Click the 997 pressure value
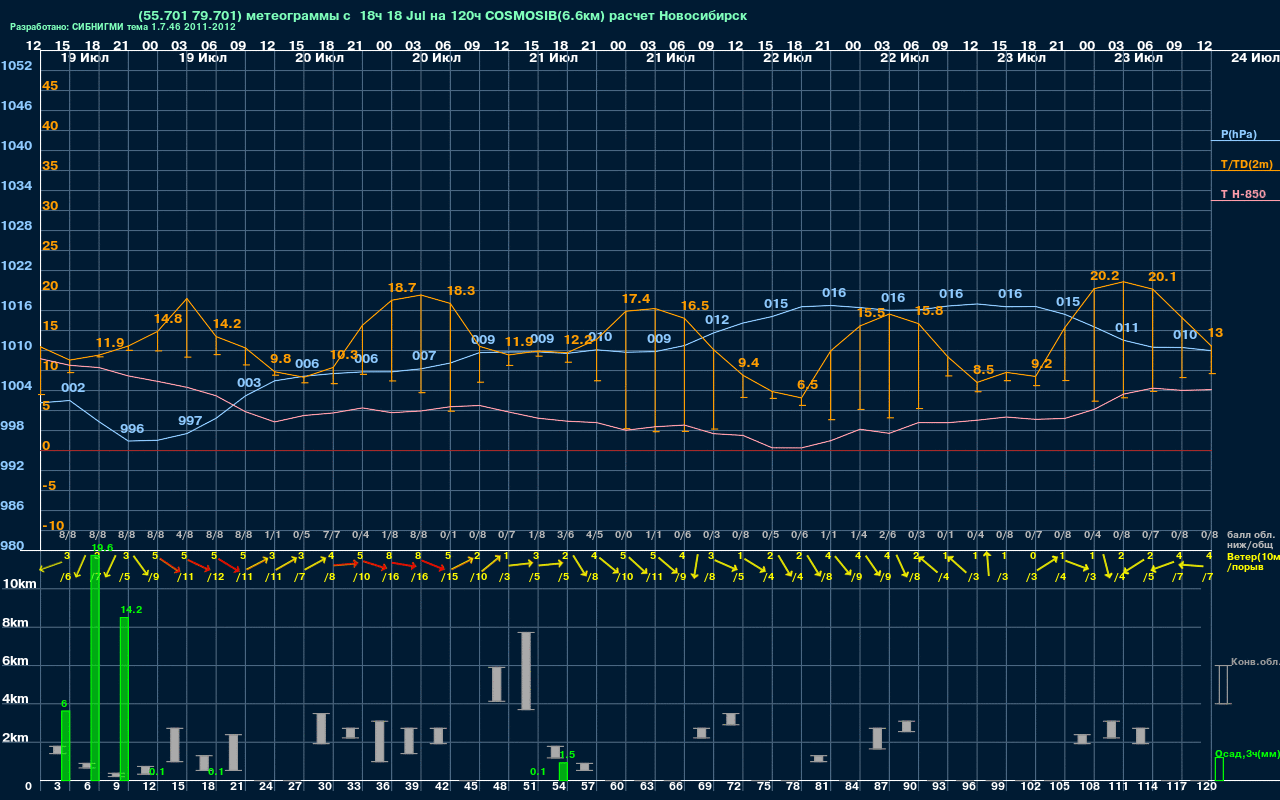Viewport: 1280px width, 800px height. (x=190, y=421)
